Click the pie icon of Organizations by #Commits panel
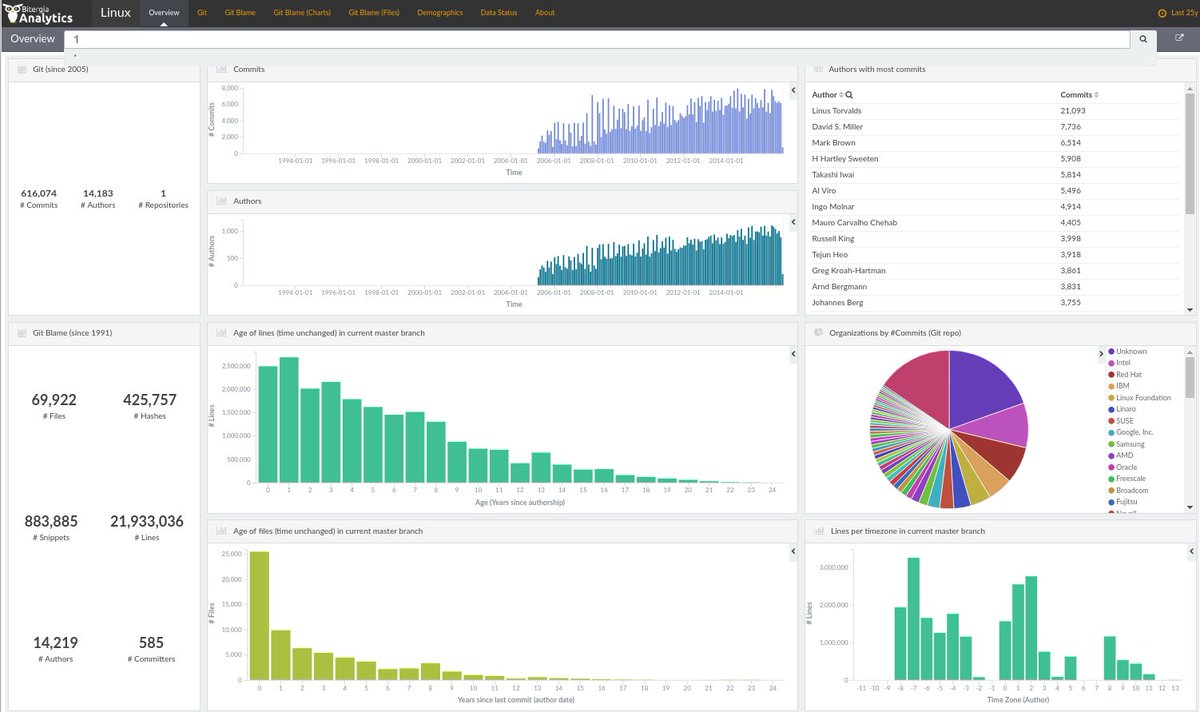This screenshot has width=1200, height=712. [818, 332]
